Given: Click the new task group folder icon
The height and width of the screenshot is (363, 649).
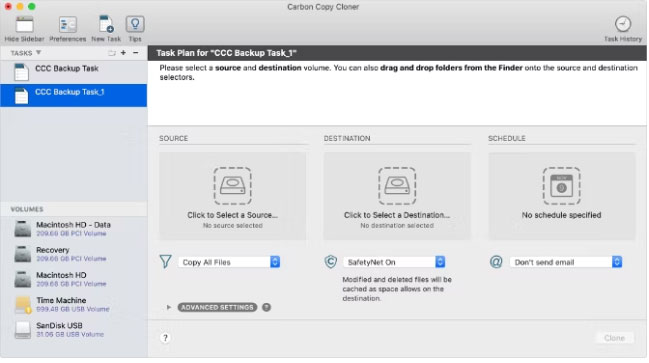Looking at the screenshot, I should [x=112, y=53].
